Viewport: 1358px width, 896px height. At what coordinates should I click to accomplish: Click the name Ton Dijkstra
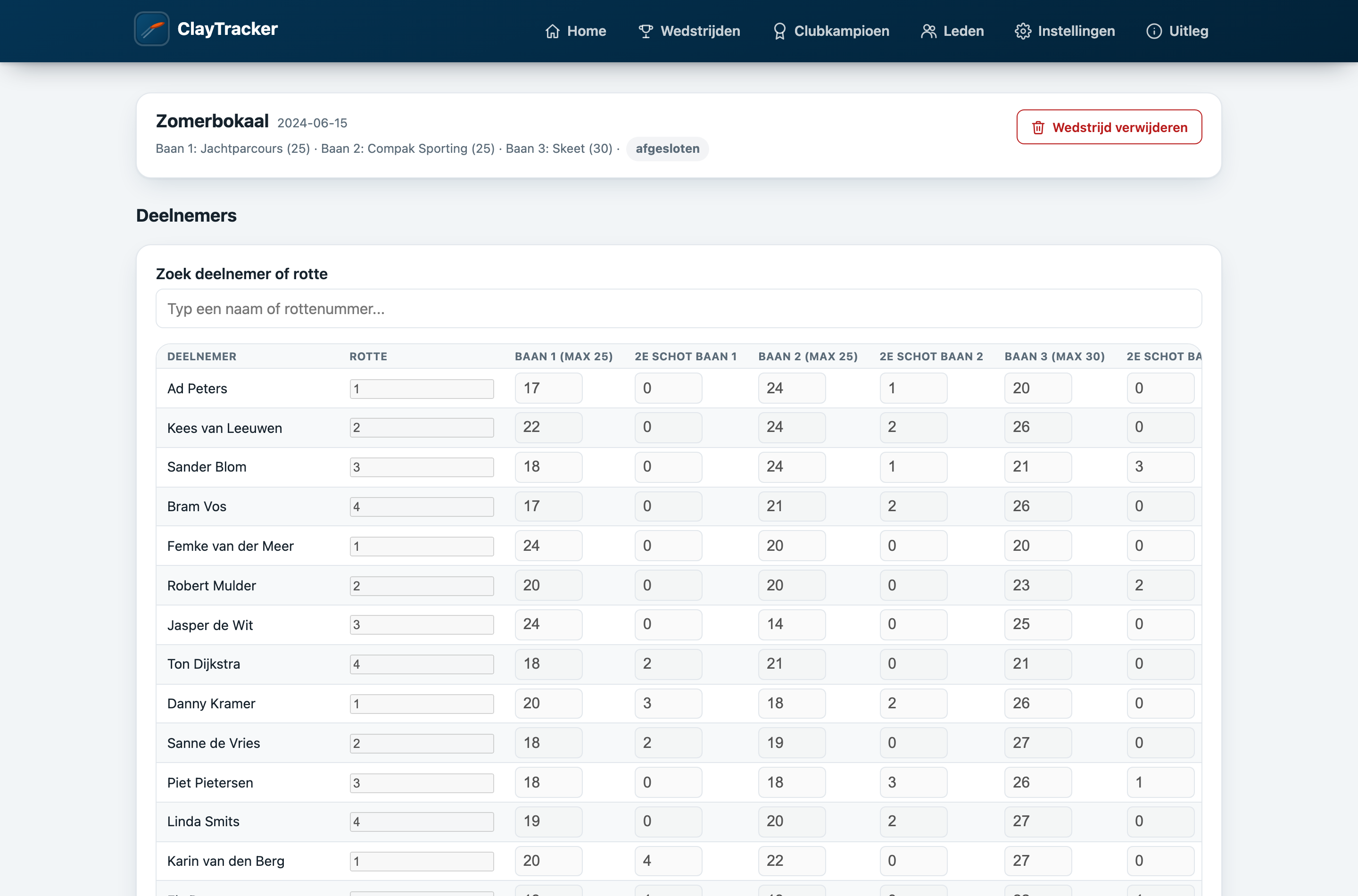pyautogui.click(x=203, y=664)
